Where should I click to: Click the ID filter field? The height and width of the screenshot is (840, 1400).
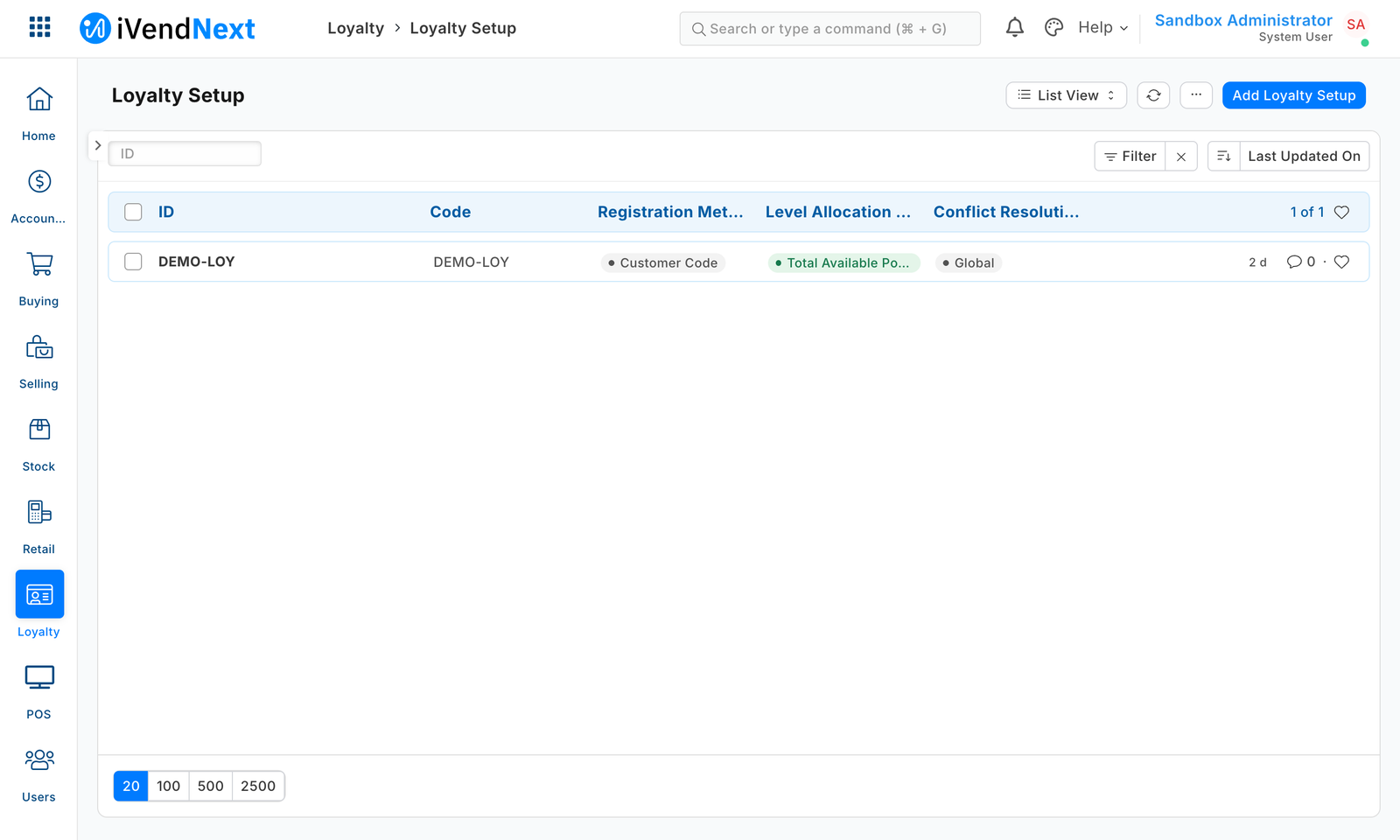click(185, 154)
